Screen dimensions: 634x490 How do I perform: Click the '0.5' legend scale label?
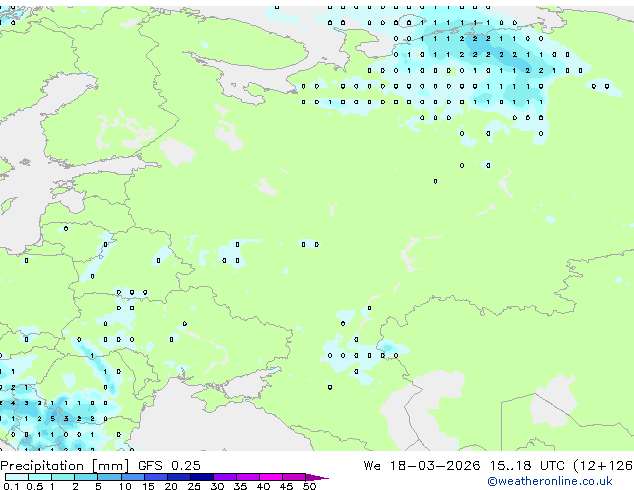[35, 486]
